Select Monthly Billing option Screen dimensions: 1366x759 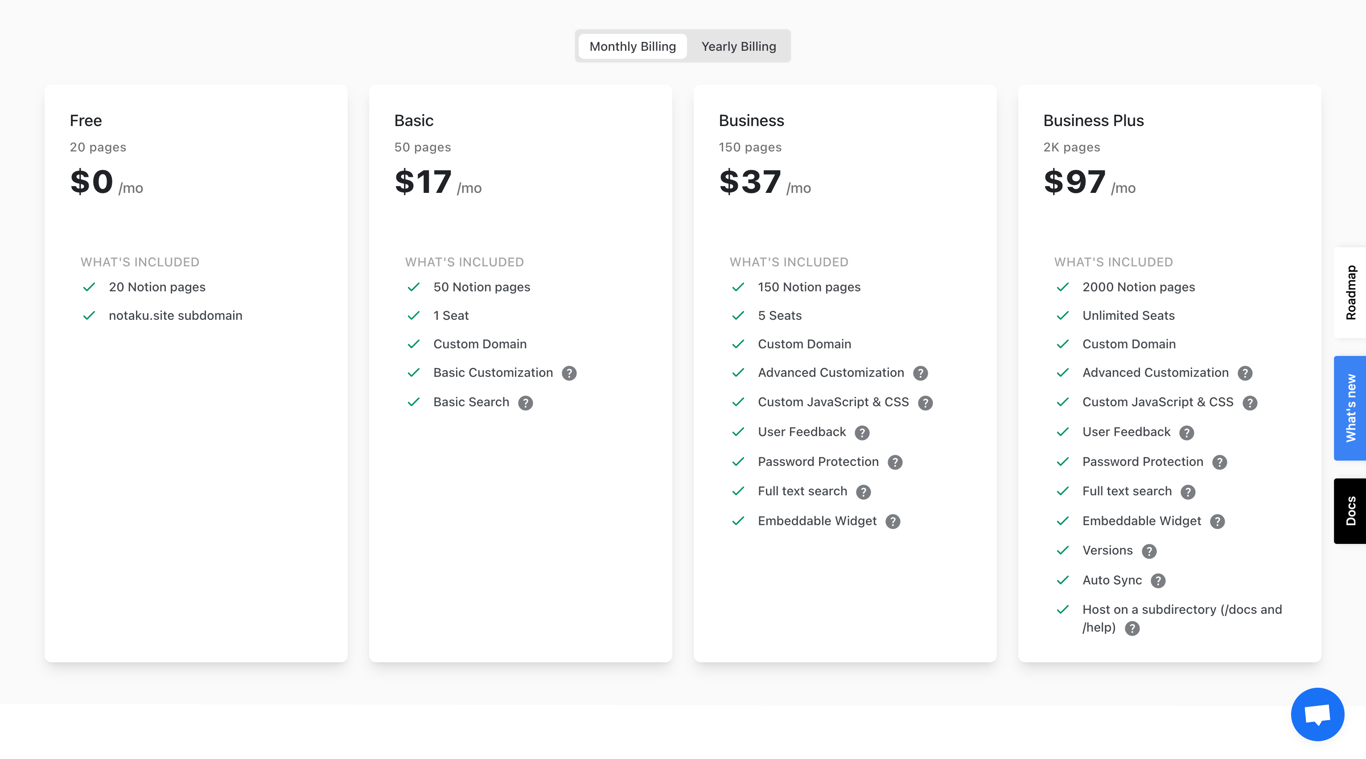coord(632,46)
